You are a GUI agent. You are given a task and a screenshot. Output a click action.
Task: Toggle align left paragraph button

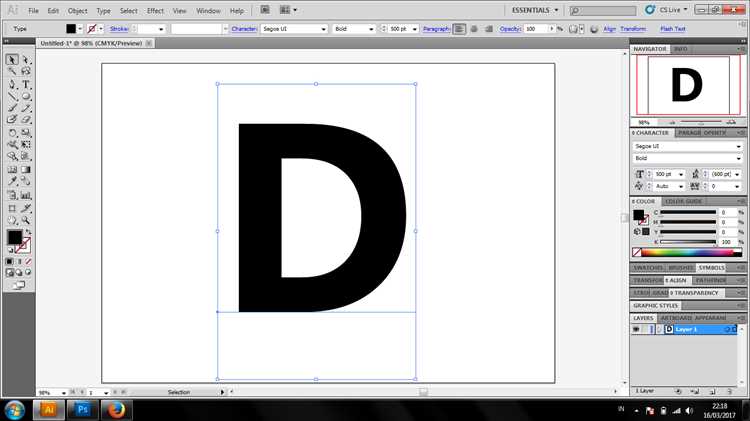459,29
